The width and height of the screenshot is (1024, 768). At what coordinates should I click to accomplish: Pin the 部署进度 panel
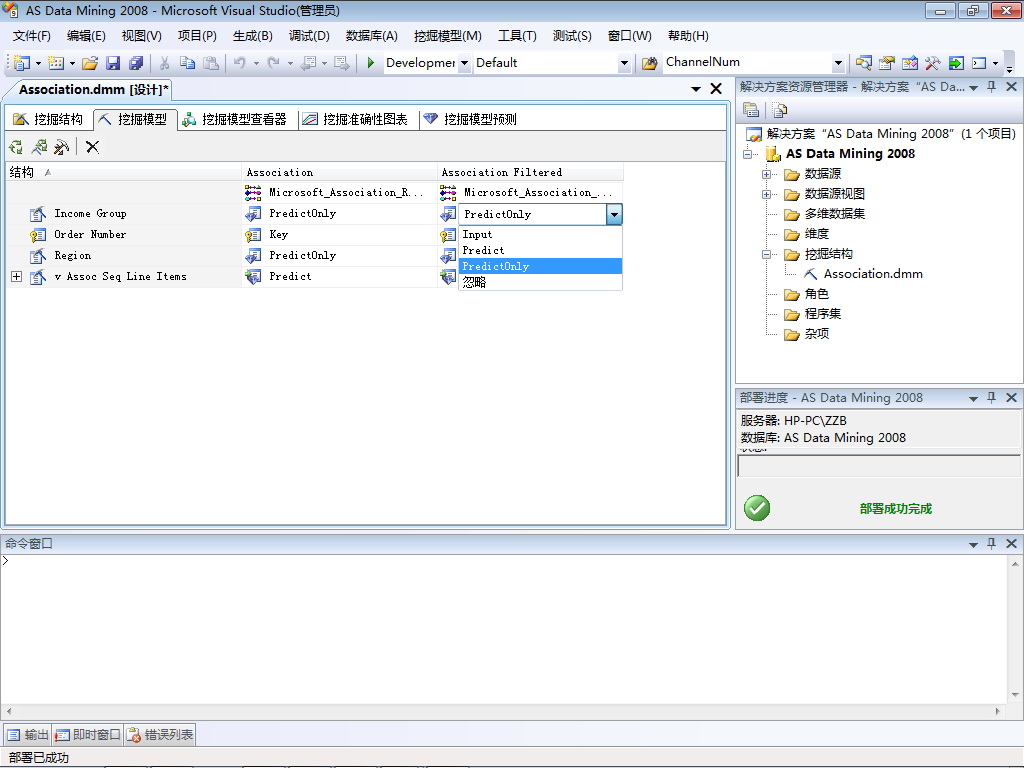(x=991, y=398)
